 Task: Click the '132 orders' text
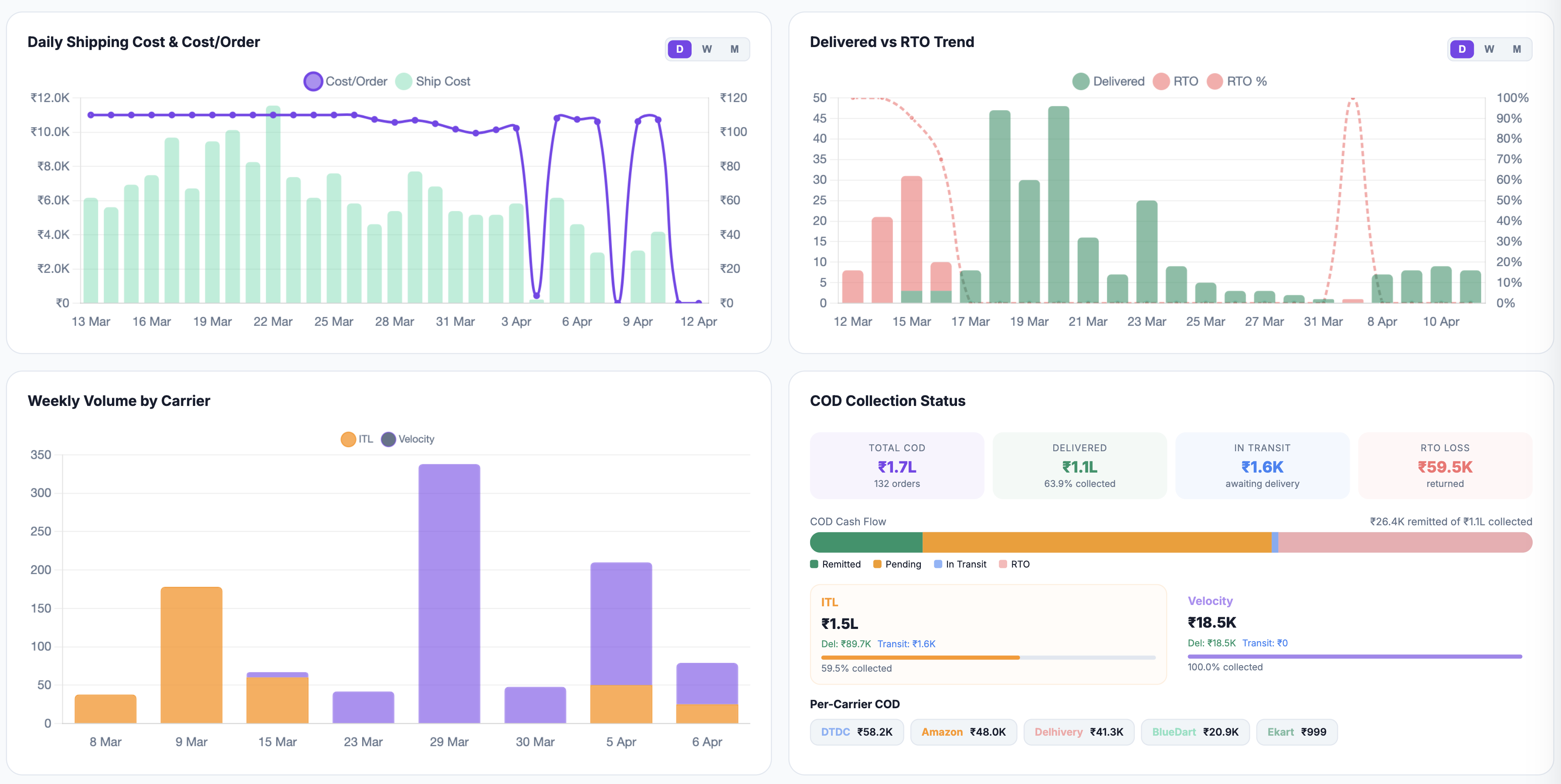897,483
